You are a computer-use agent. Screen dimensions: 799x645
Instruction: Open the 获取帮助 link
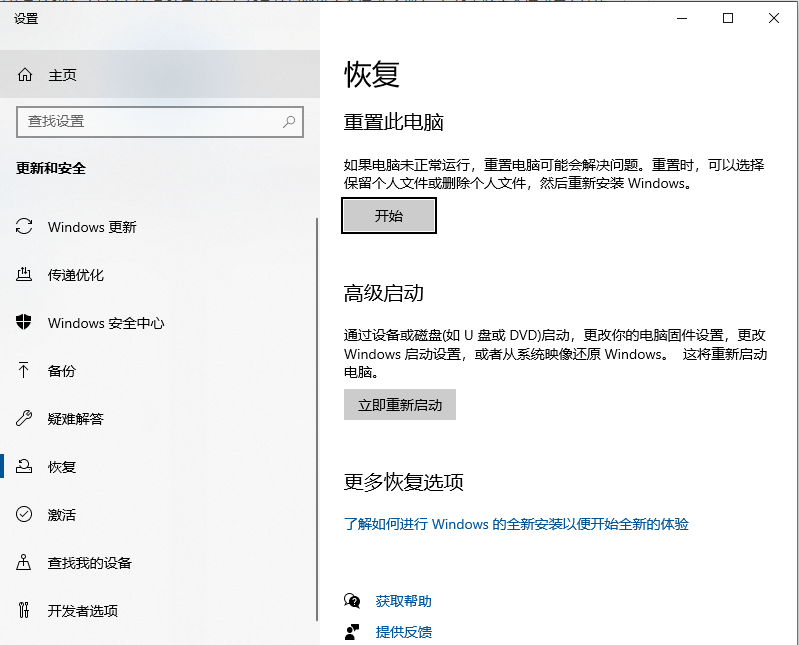[404, 601]
